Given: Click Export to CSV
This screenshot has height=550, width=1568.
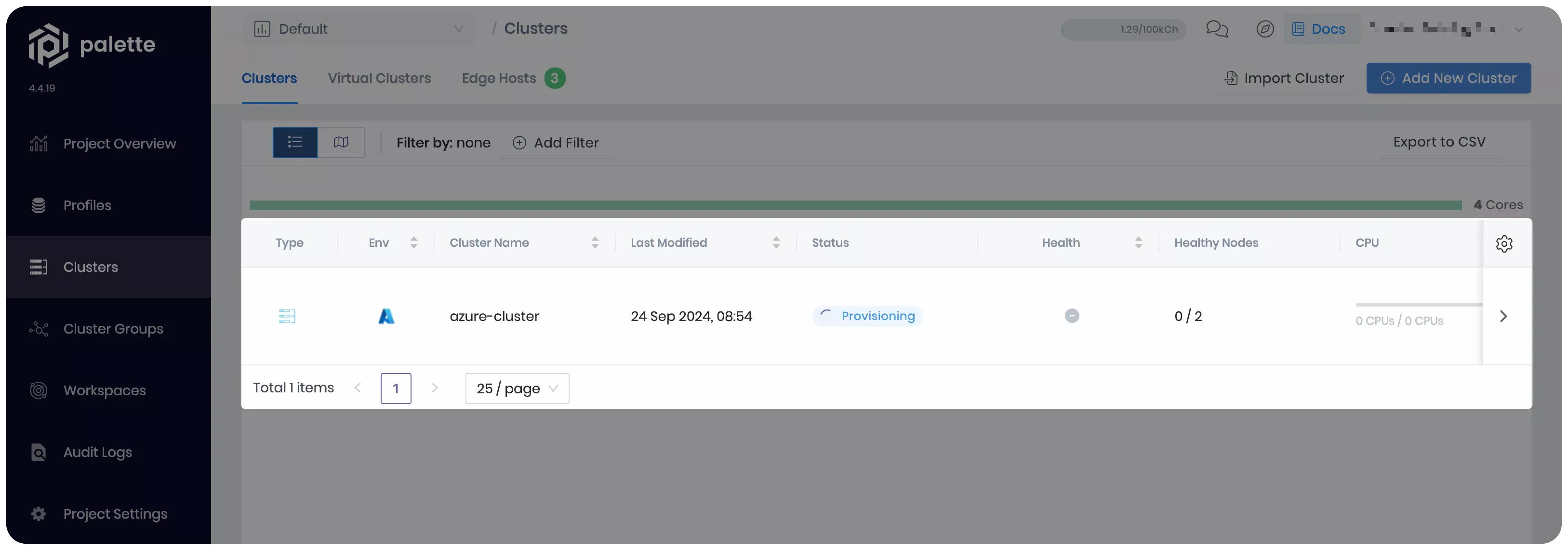Looking at the screenshot, I should [x=1439, y=142].
